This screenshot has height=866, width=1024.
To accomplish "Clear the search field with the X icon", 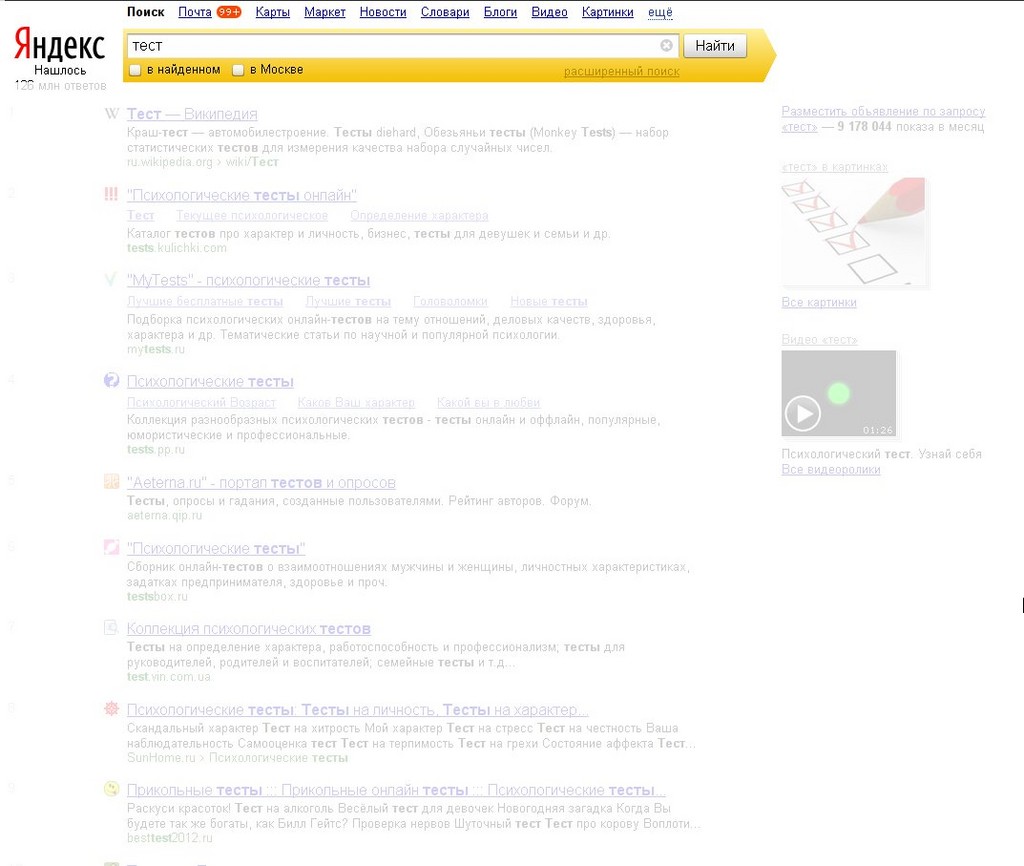I will tap(667, 45).
